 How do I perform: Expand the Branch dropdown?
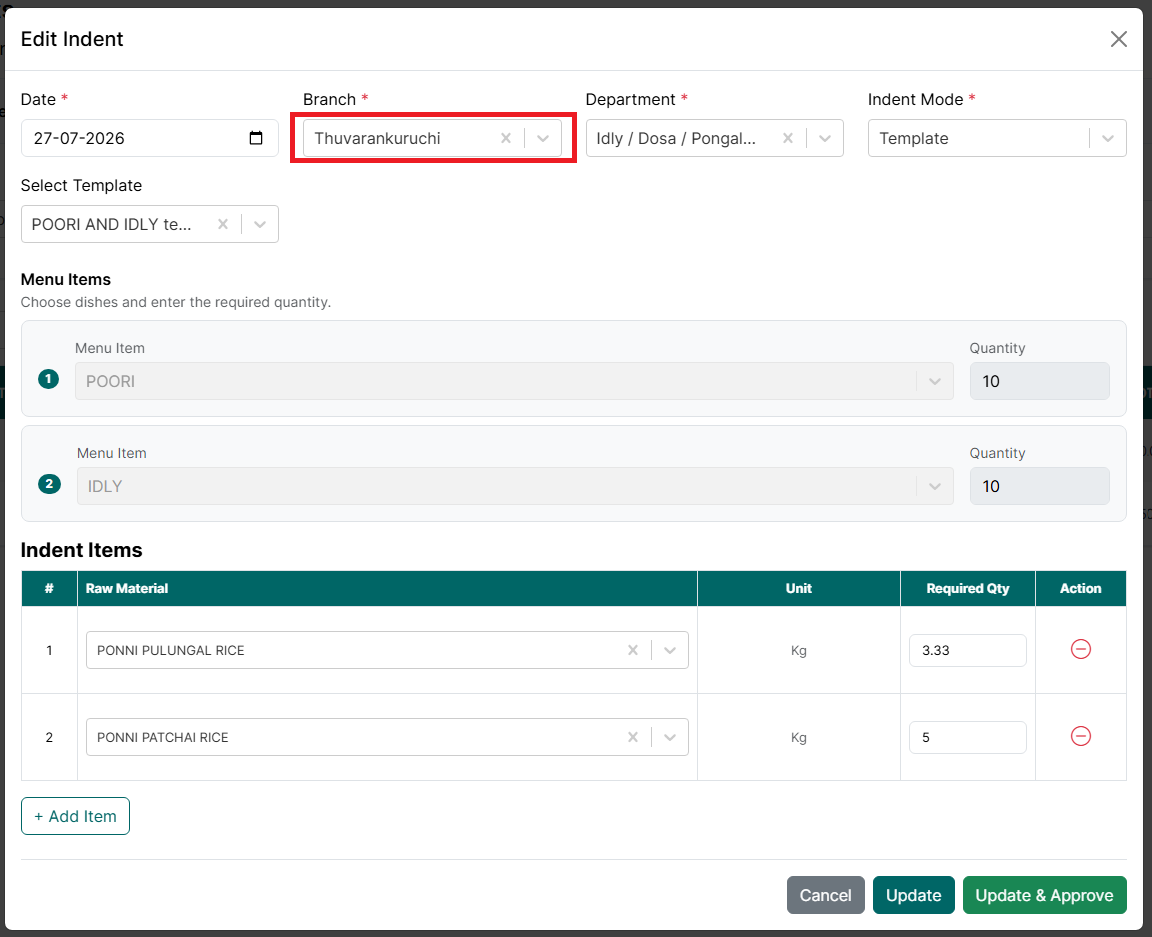click(543, 138)
